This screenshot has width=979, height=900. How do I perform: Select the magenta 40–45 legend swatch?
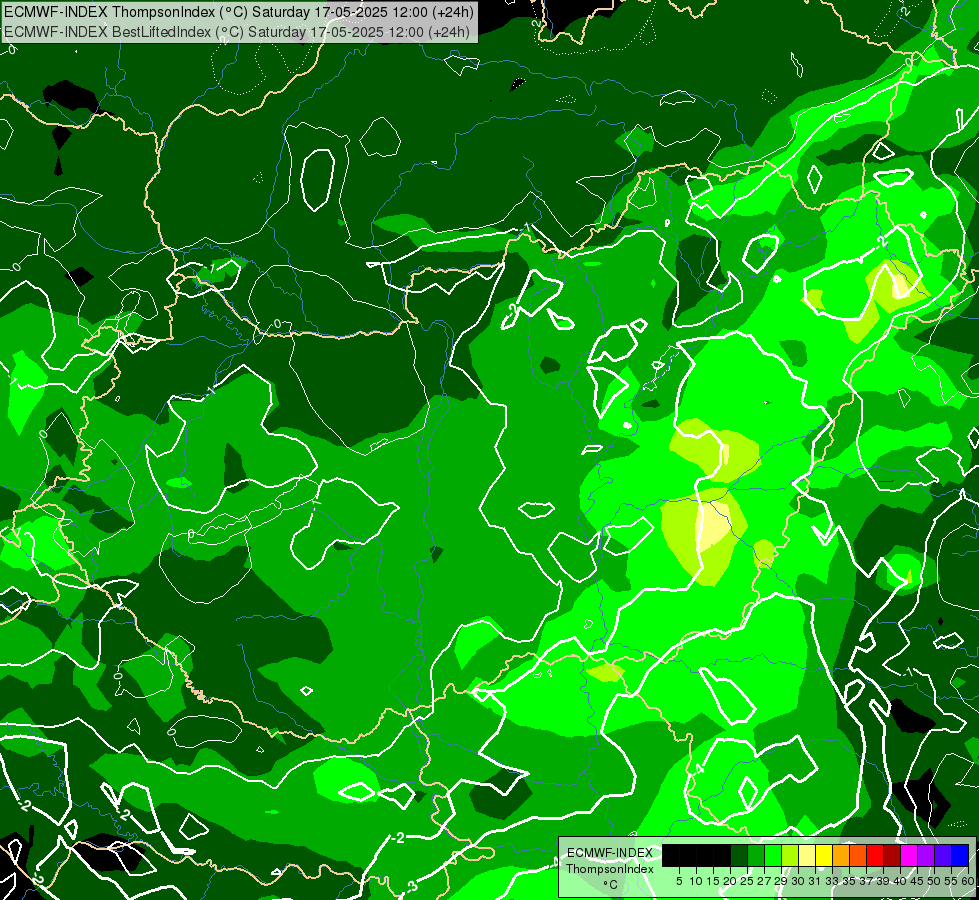tap(909, 855)
